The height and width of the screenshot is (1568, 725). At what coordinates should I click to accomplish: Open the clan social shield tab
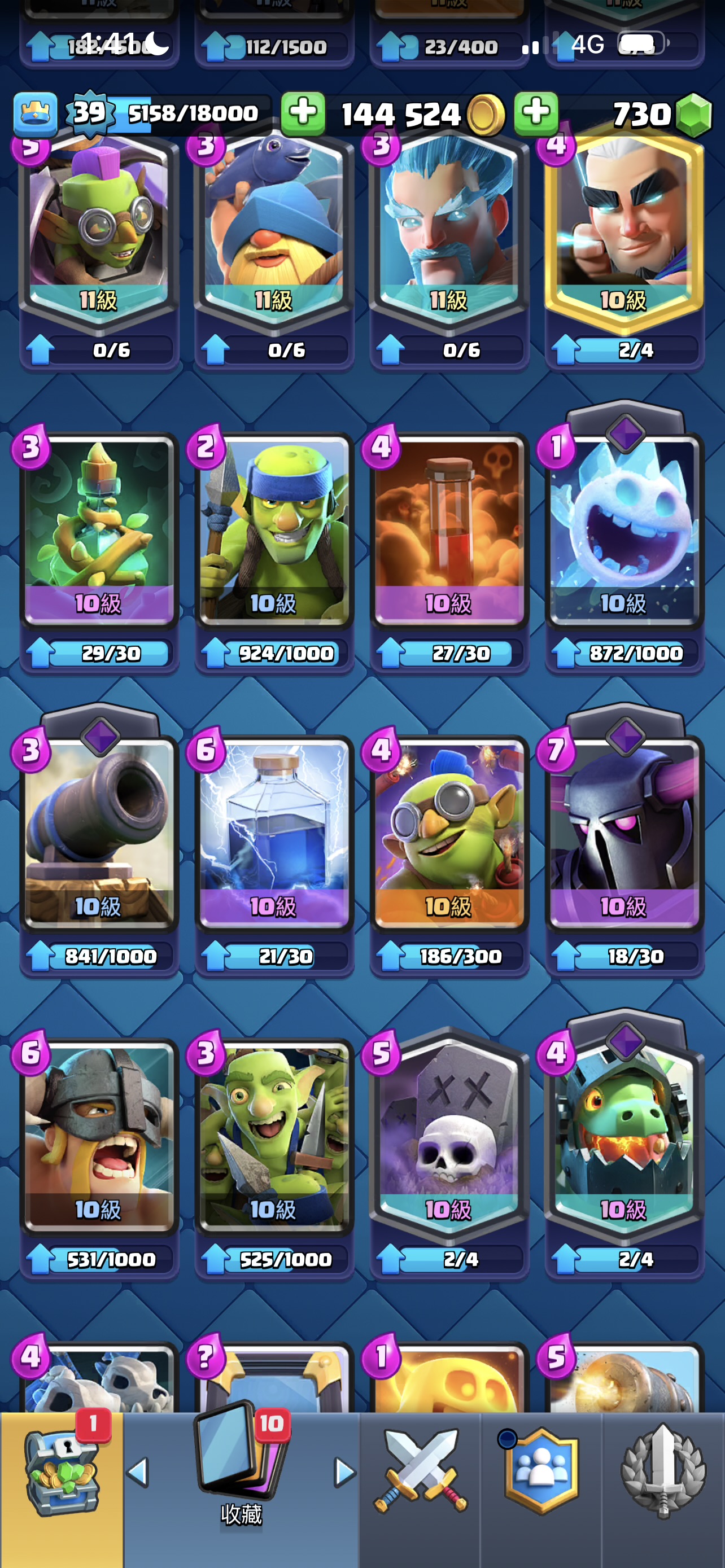click(x=540, y=1472)
